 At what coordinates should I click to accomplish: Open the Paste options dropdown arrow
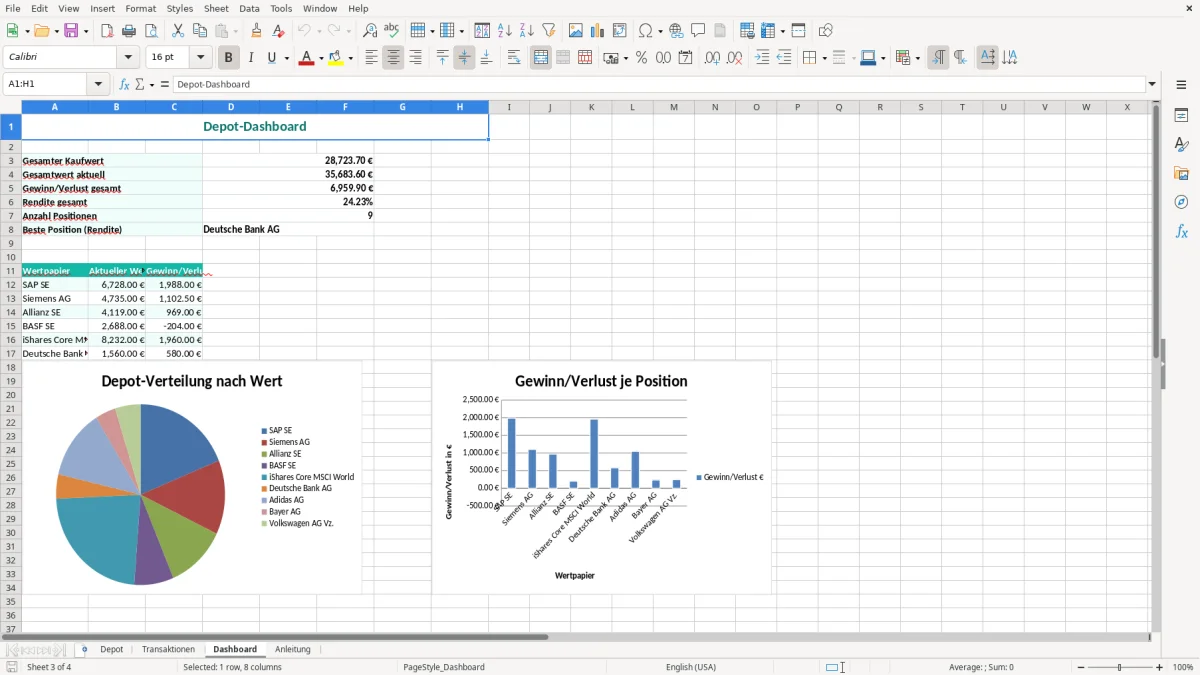[x=235, y=31]
